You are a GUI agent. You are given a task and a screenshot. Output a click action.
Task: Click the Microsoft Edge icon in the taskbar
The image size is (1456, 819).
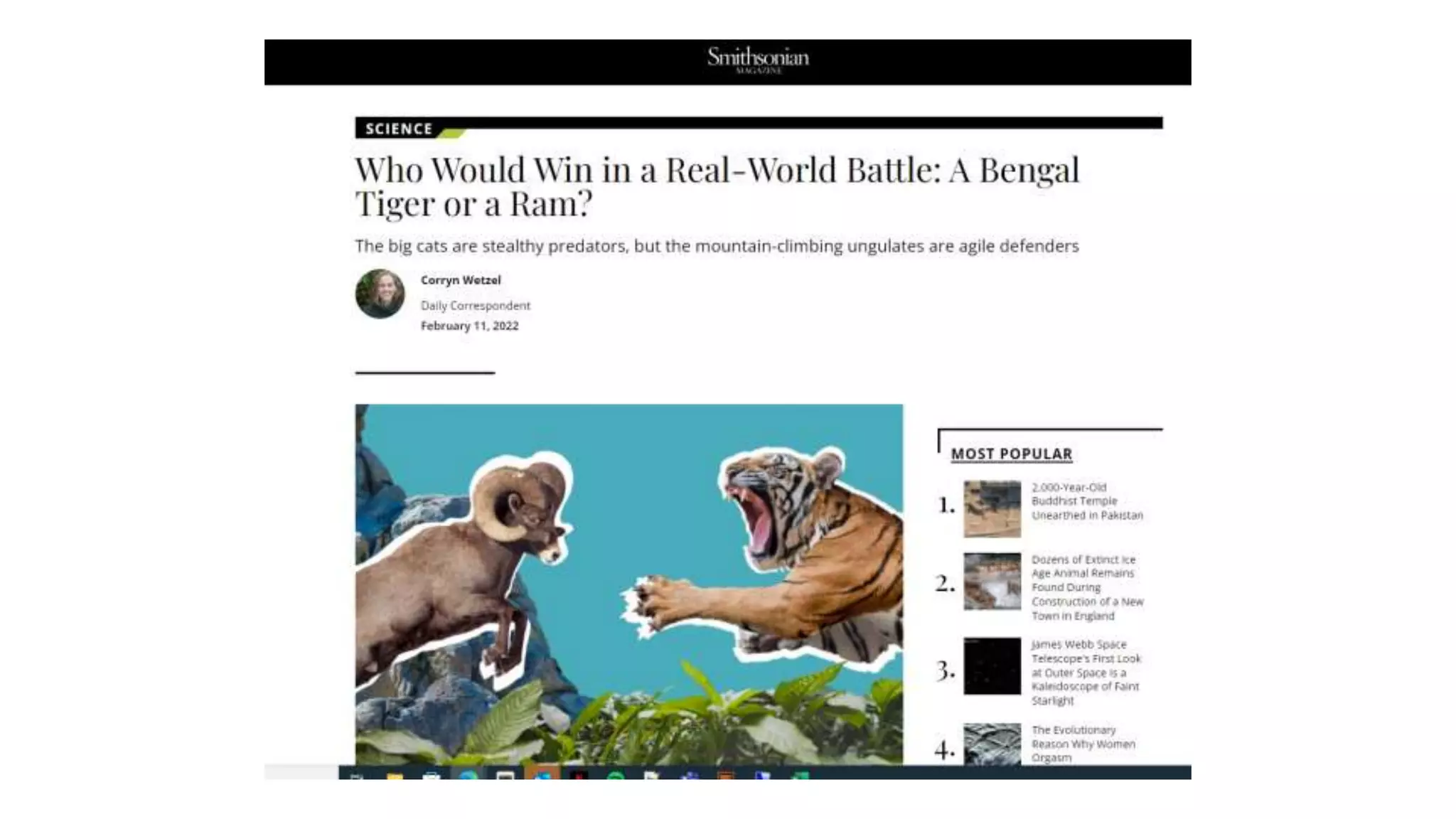[x=468, y=774]
